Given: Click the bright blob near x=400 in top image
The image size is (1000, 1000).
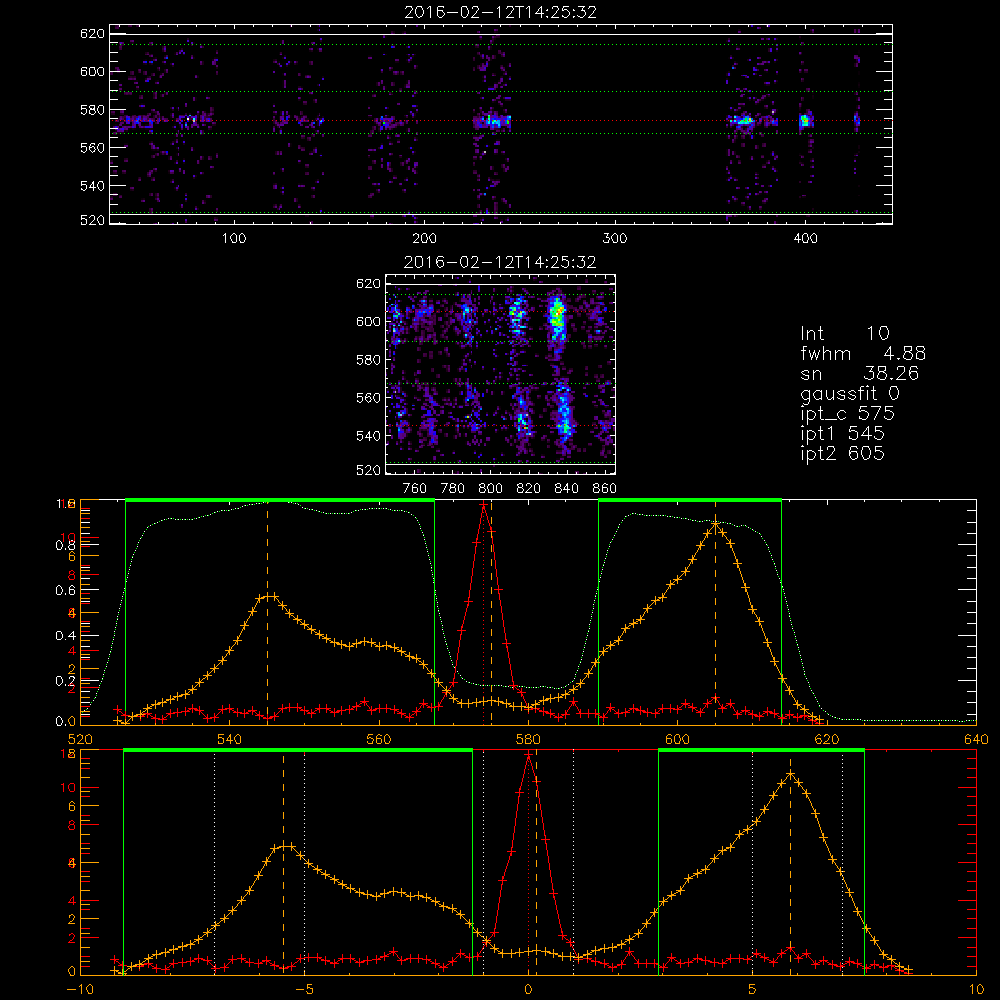Looking at the screenshot, I should click(x=805, y=121).
